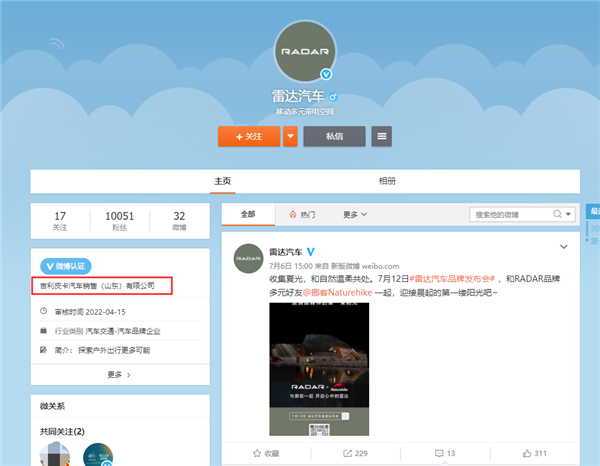600x466 pixels.
Task: Click the magnifier search icon
Action: pos(557,214)
